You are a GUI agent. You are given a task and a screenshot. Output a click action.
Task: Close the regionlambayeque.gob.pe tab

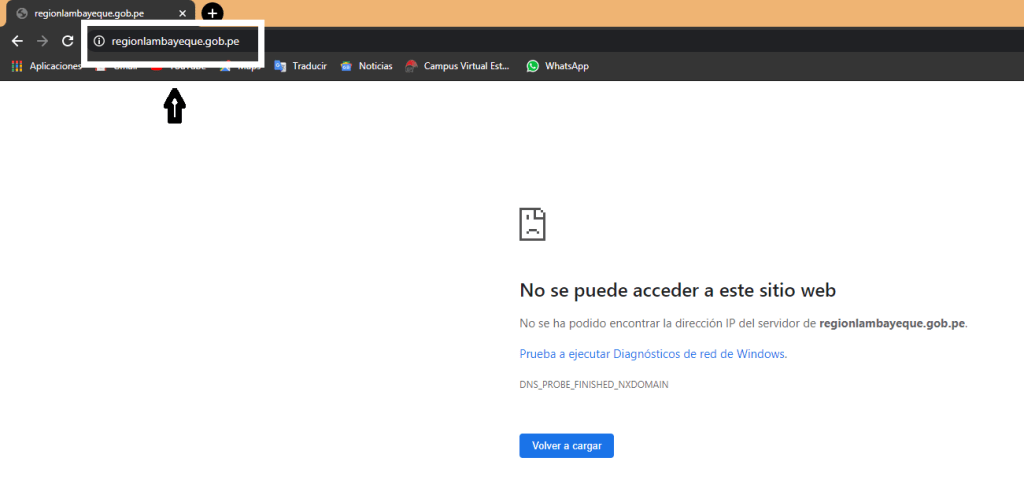point(182,14)
